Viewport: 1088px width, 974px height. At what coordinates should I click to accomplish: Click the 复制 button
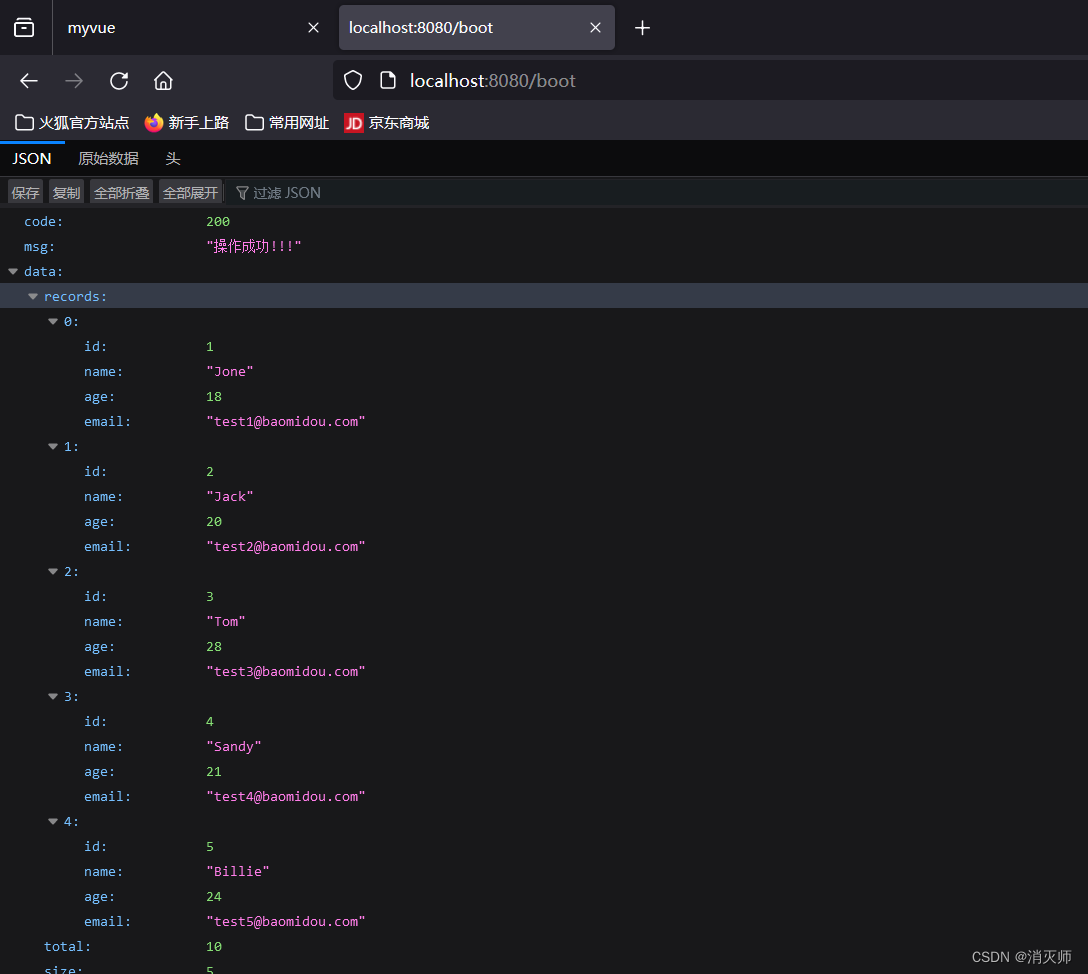click(x=66, y=192)
